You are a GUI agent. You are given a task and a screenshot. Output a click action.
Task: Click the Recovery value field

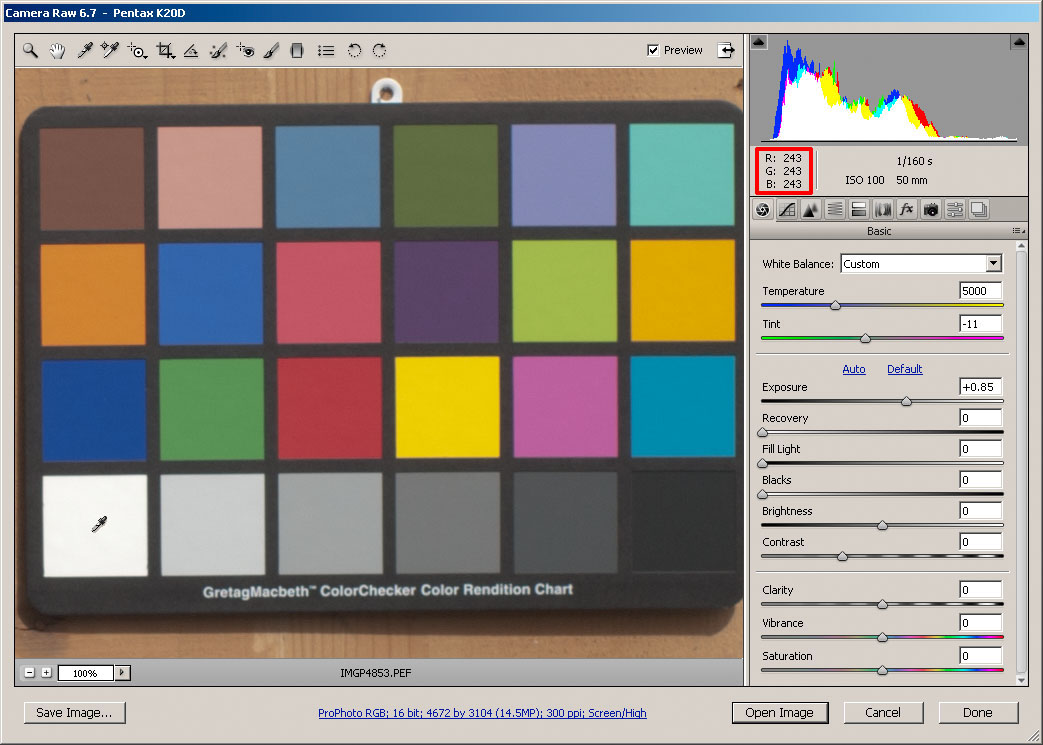pos(980,418)
